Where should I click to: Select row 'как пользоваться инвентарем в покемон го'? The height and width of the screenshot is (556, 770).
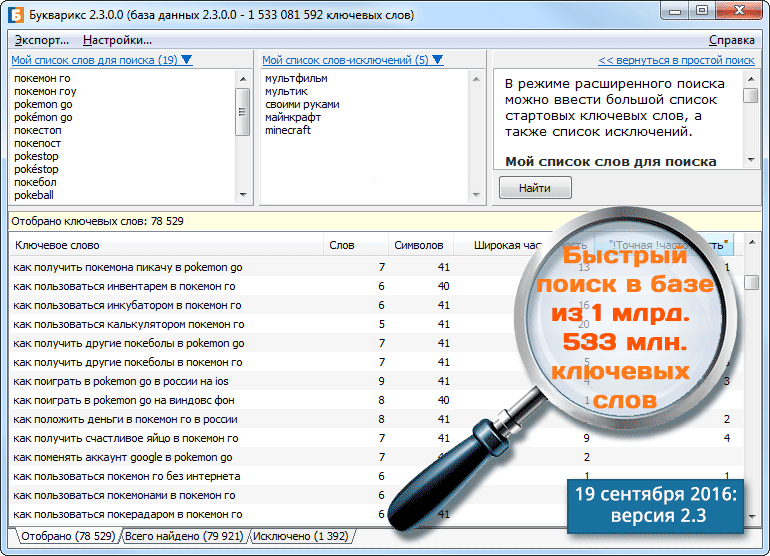point(376,286)
